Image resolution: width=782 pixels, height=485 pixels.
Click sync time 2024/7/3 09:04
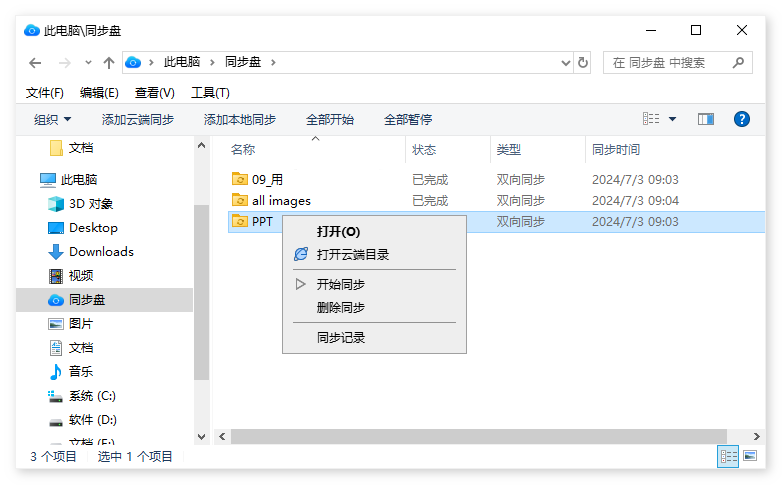pos(635,201)
